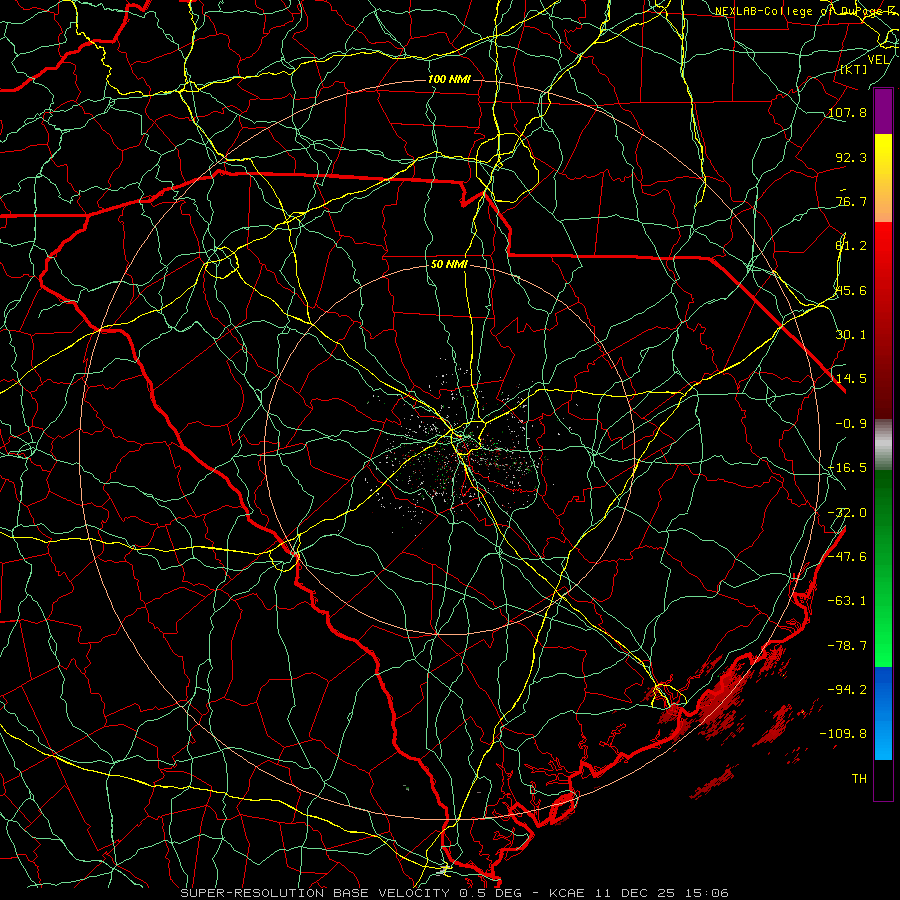Image resolution: width=900 pixels, height=900 pixels.
Task: Click the VEL label above color scale
Action: pyautogui.click(x=878, y=60)
